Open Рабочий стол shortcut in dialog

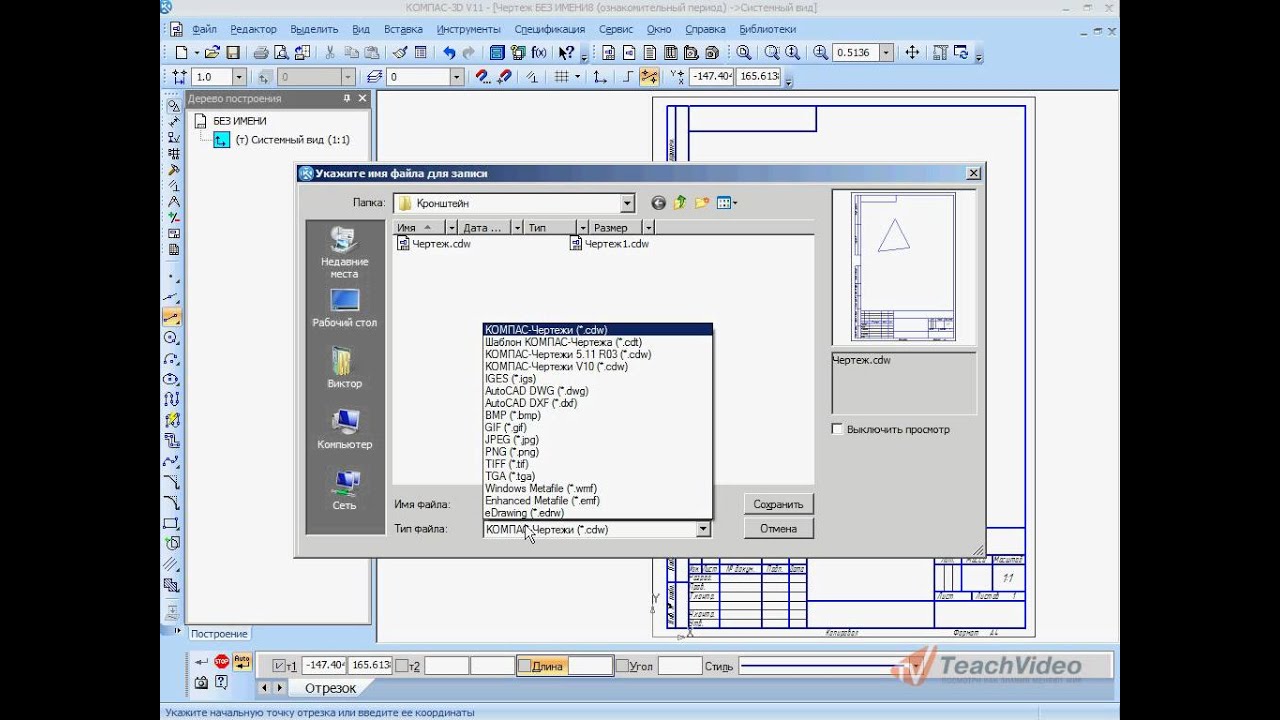pyautogui.click(x=344, y=308)
